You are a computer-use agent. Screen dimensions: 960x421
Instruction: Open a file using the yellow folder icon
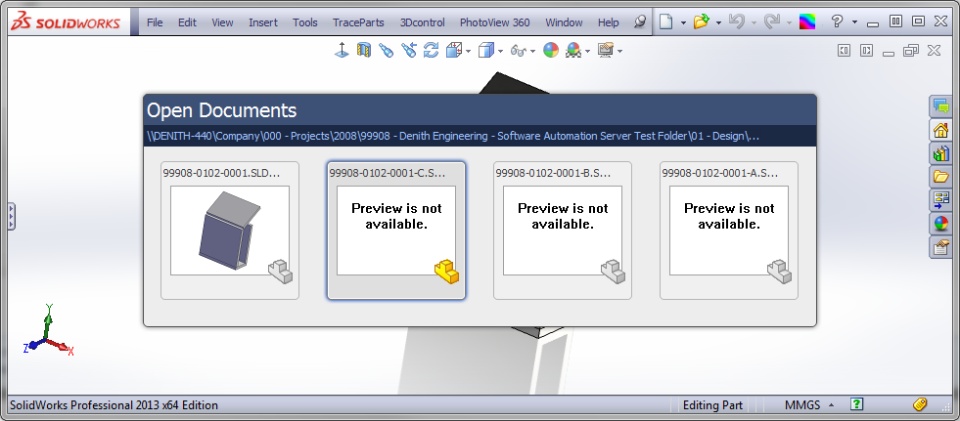pyautogui.click(x=700, y=22)
